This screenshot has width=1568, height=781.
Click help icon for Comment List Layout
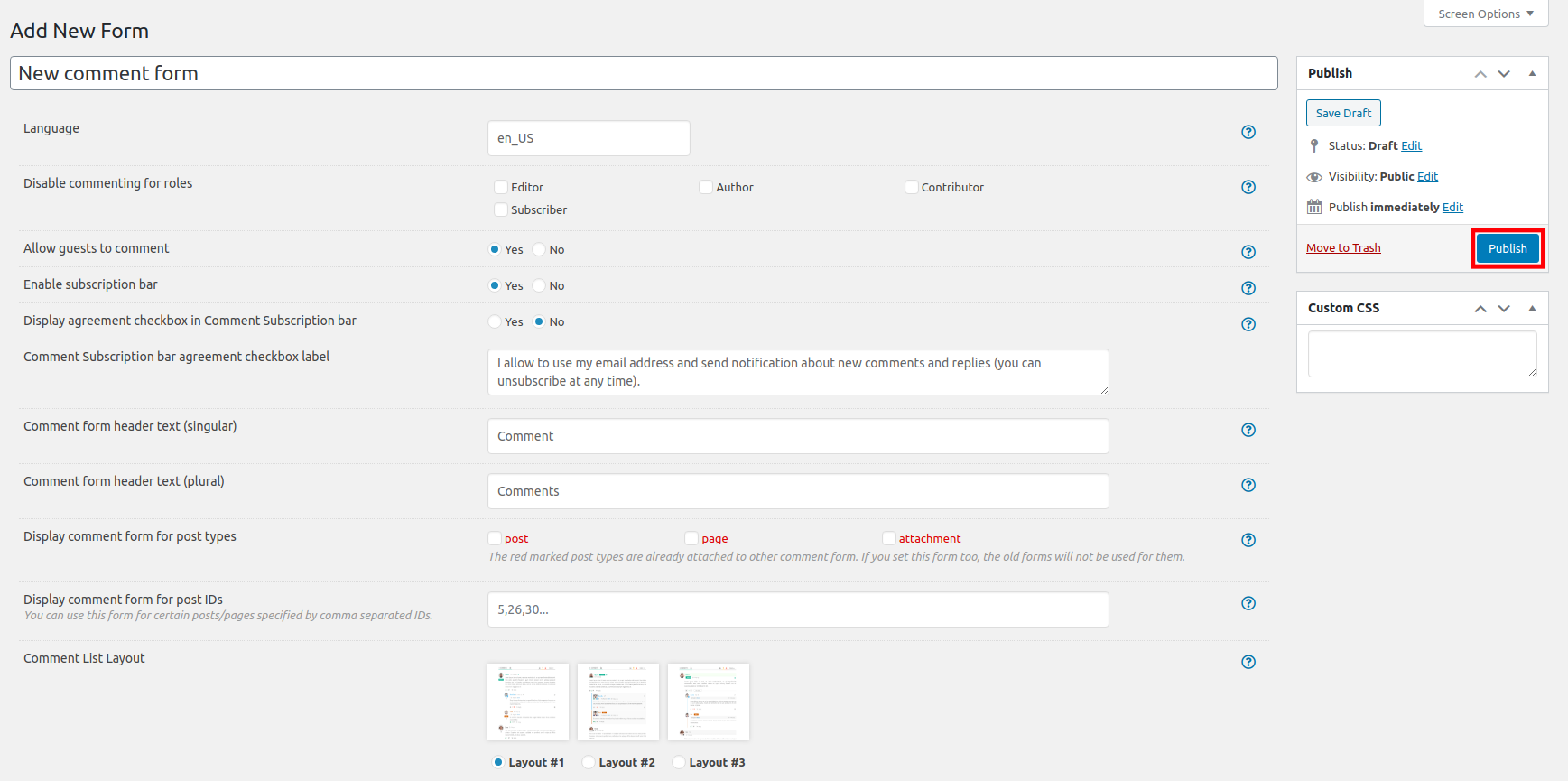tap(1248, 662)
